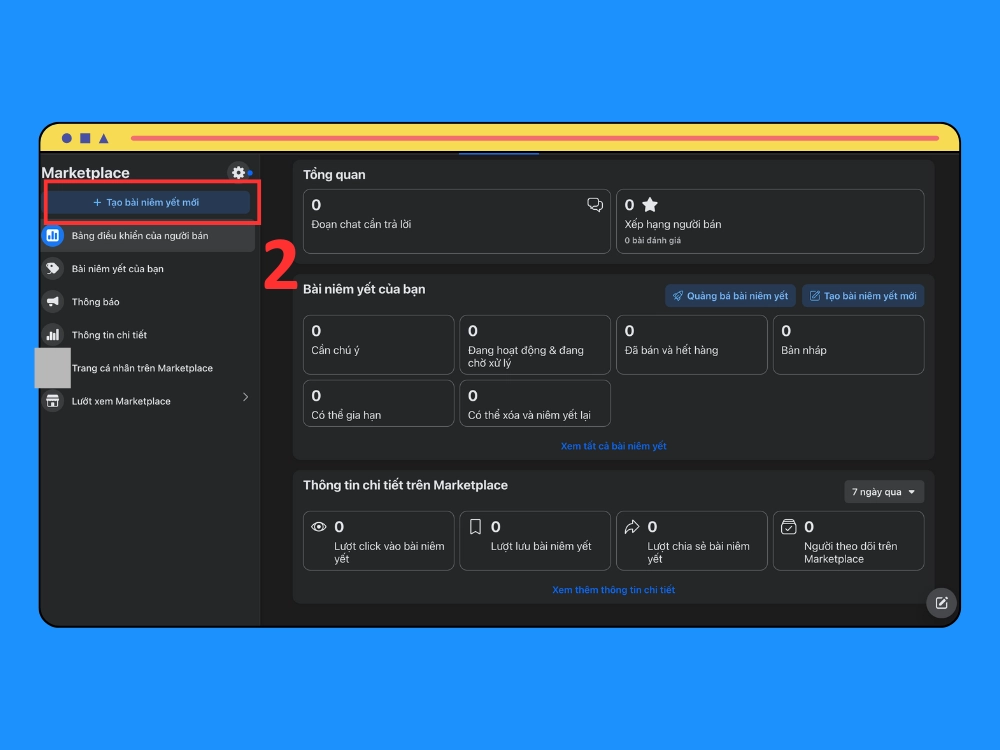The width and height of the screenshot is (1000, 750).
Task: Click Người theo dõi trên Marketplace card
Action: pyautogui.click(x=848, y=541)
